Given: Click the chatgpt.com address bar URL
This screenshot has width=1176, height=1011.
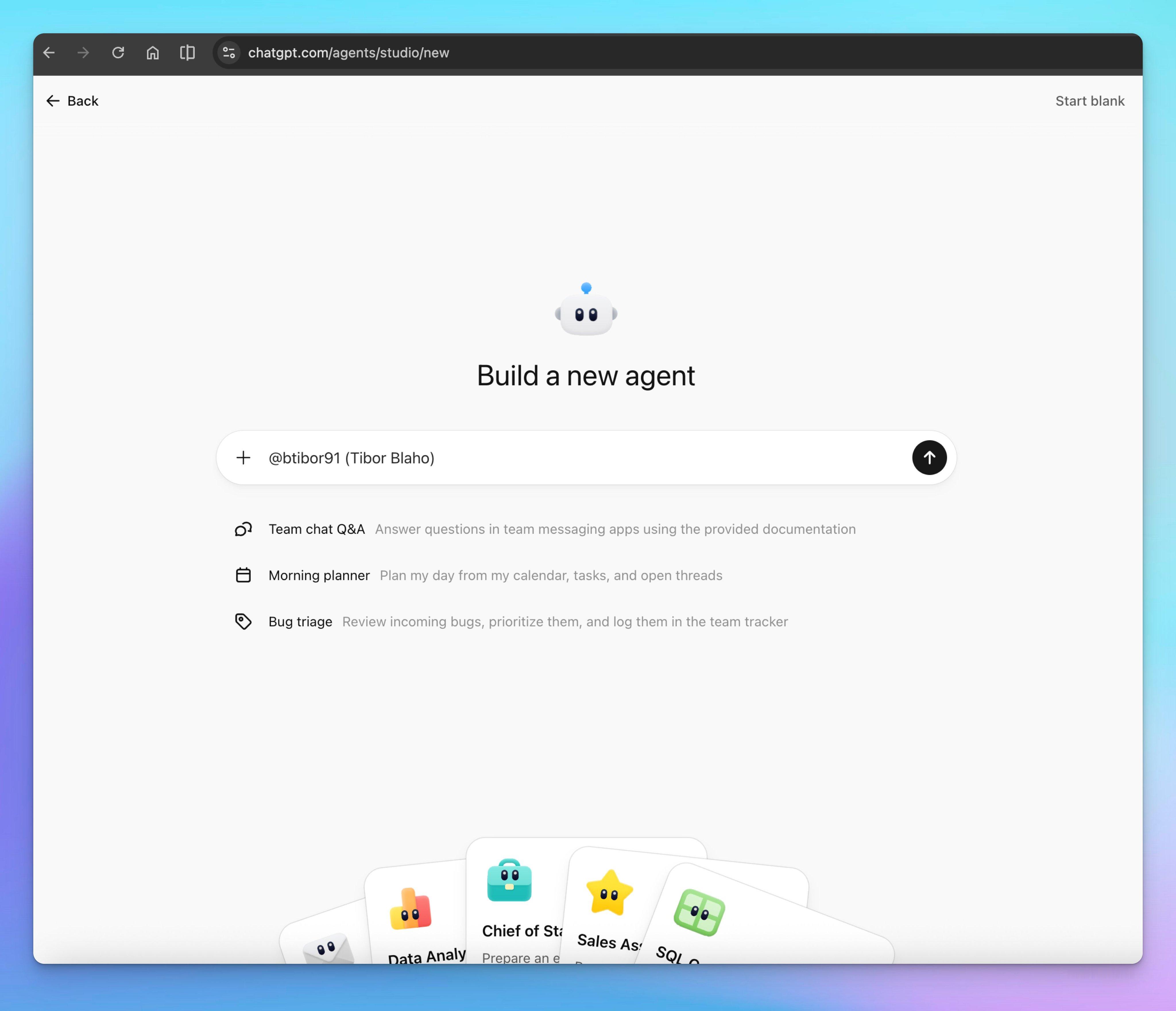Looking at the screenshot, I should (349, 53).
